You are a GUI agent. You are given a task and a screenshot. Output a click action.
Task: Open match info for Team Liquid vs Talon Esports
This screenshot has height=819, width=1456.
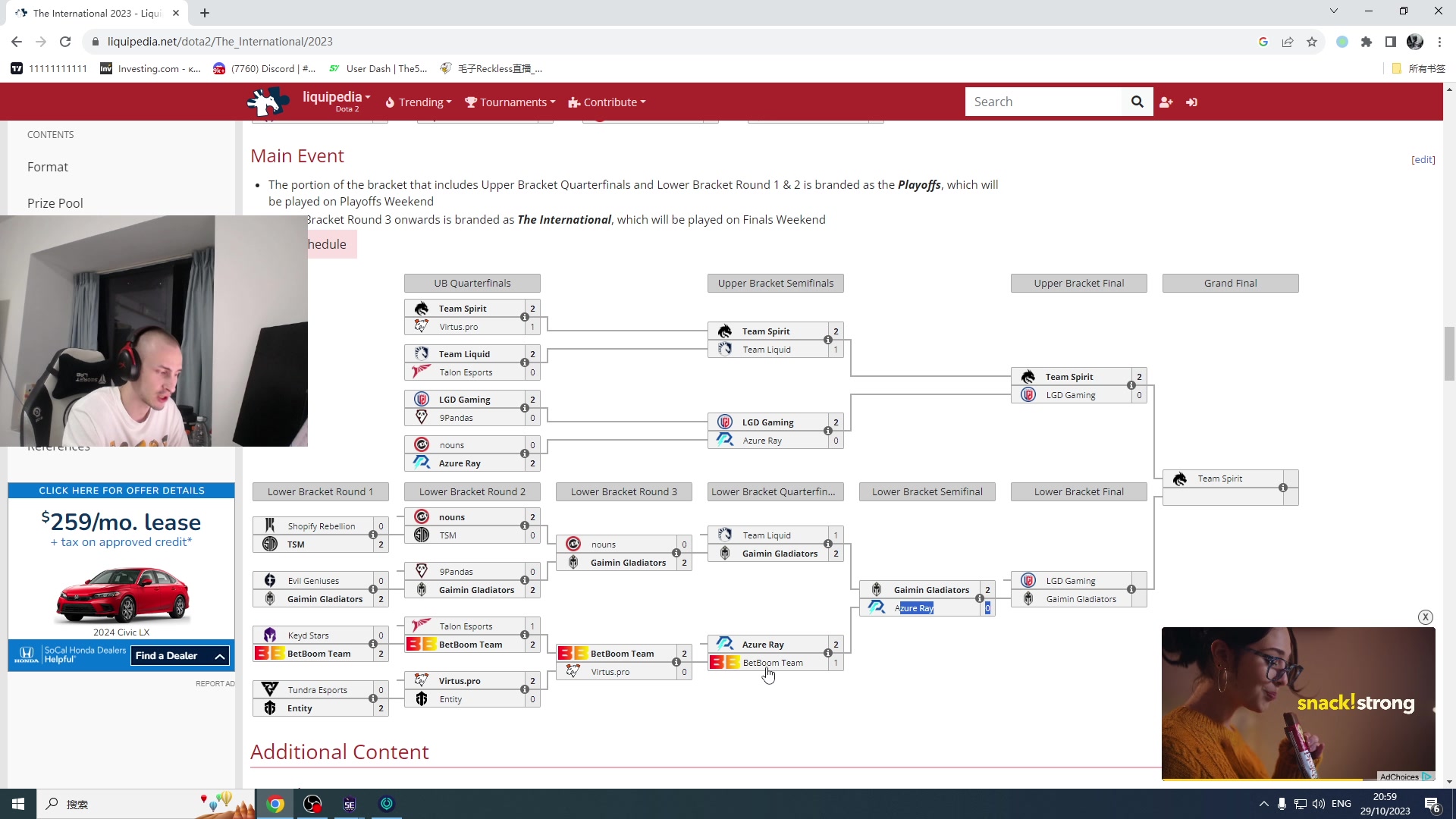click(x=525, y=362)
